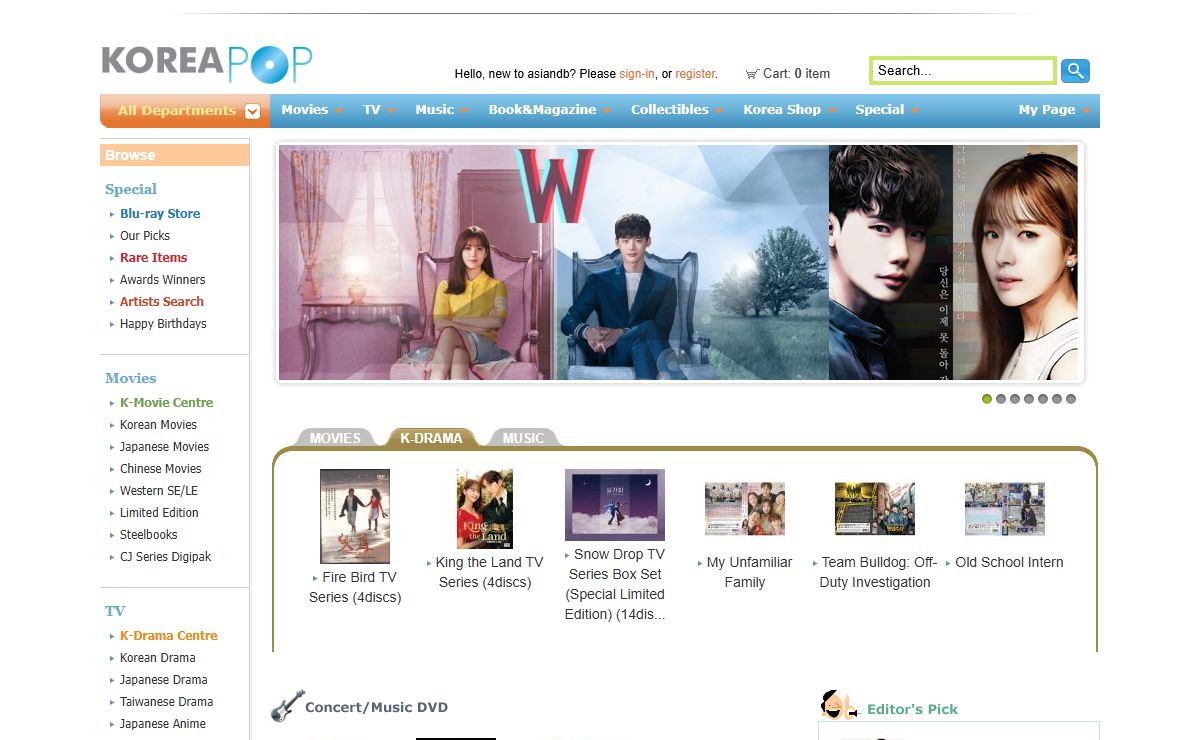Click the sign-in link
Image resolution: width=1200 pixels, height=740 pixels.
637,74
